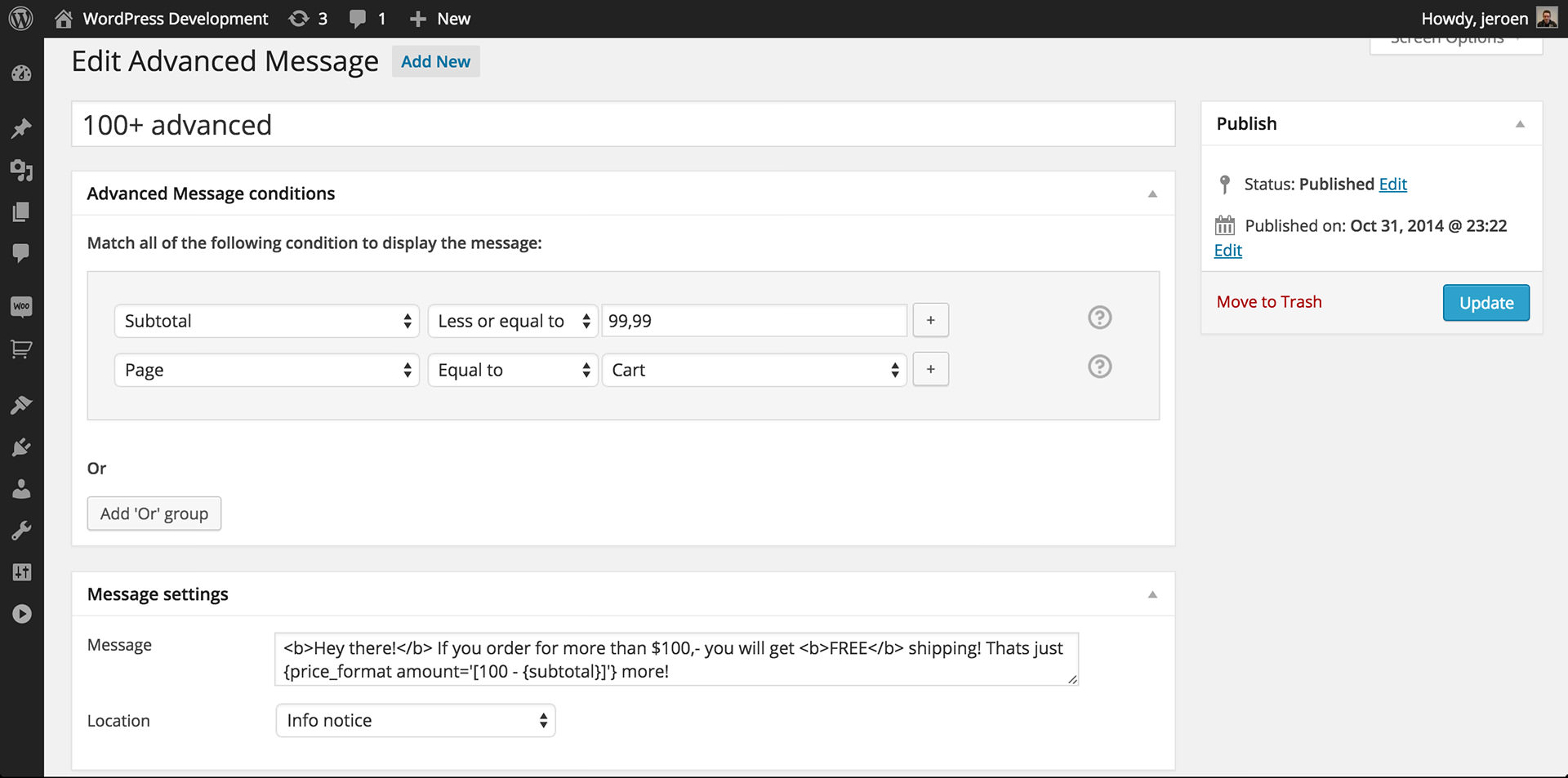Open the Users sidebar icon

pos(21,489)
